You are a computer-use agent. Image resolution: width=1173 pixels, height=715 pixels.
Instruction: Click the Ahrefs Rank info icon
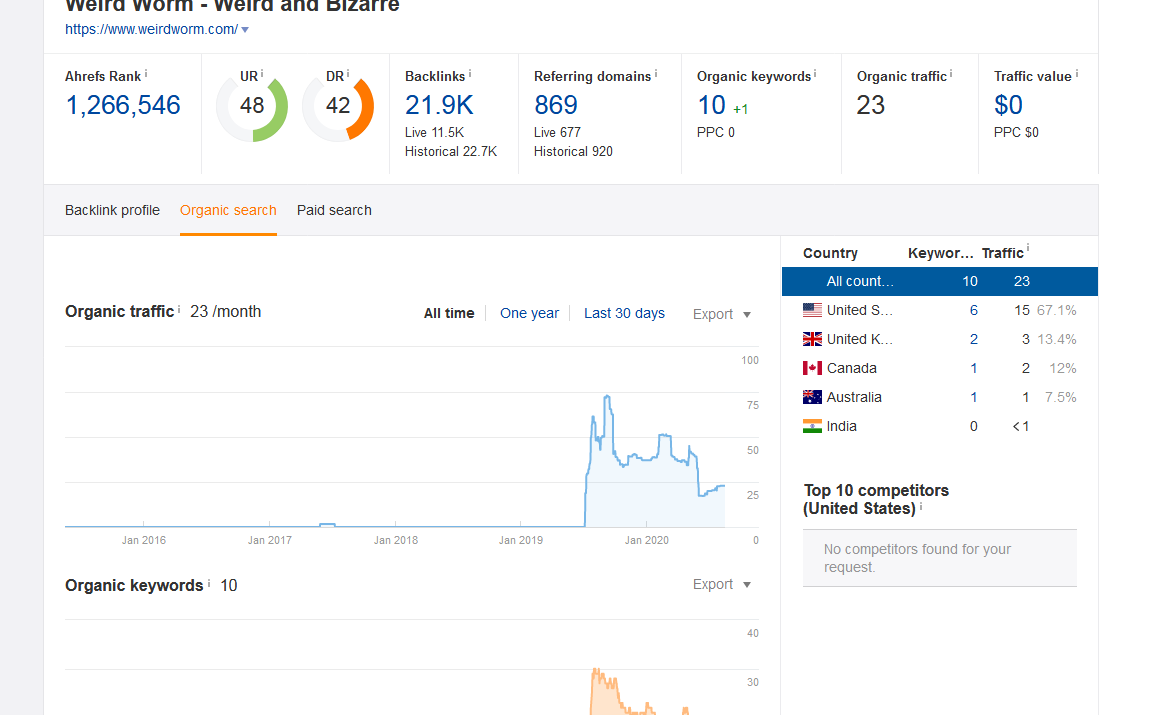point(146,73)
